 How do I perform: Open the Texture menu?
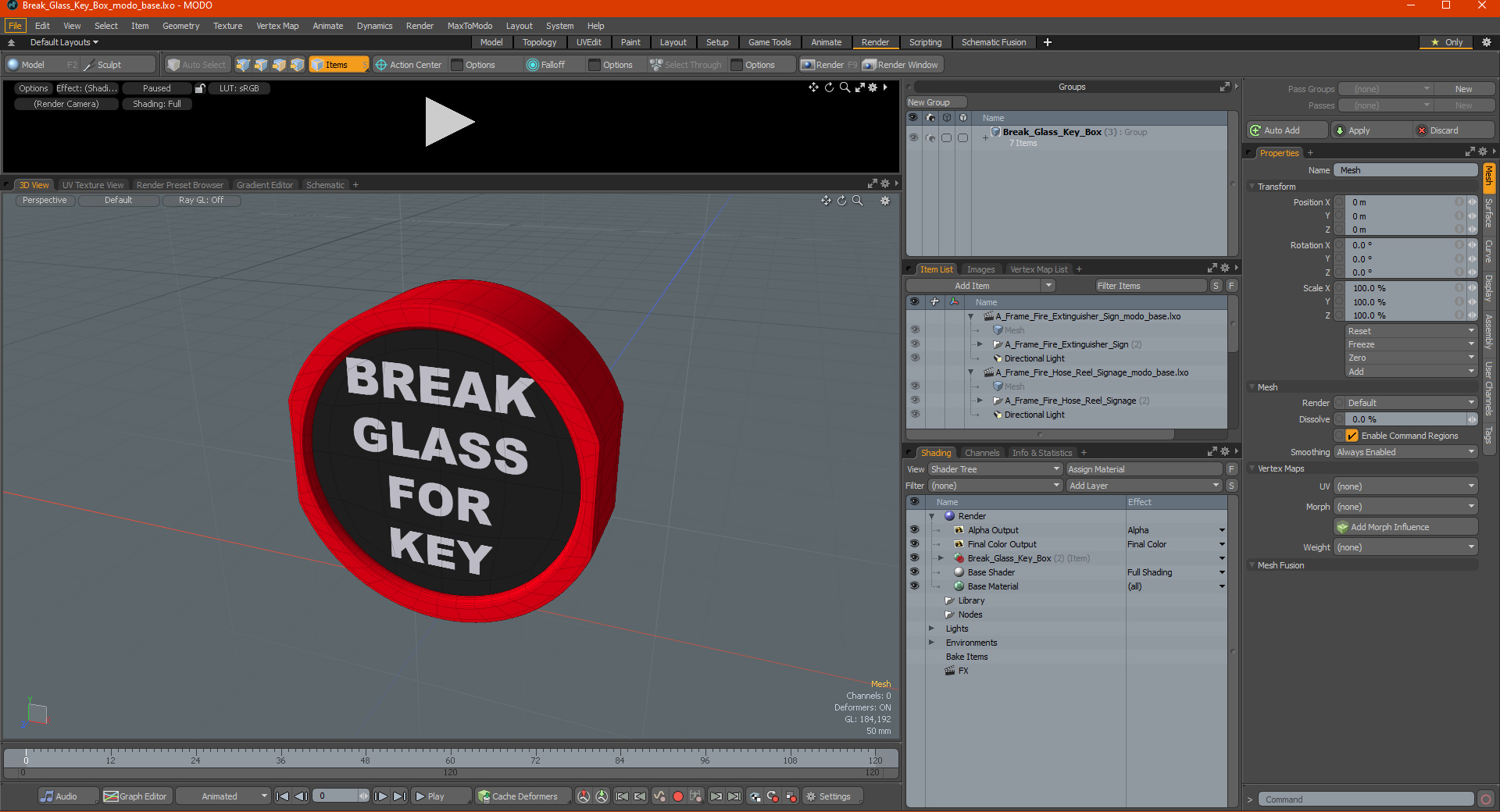(227, 26)
